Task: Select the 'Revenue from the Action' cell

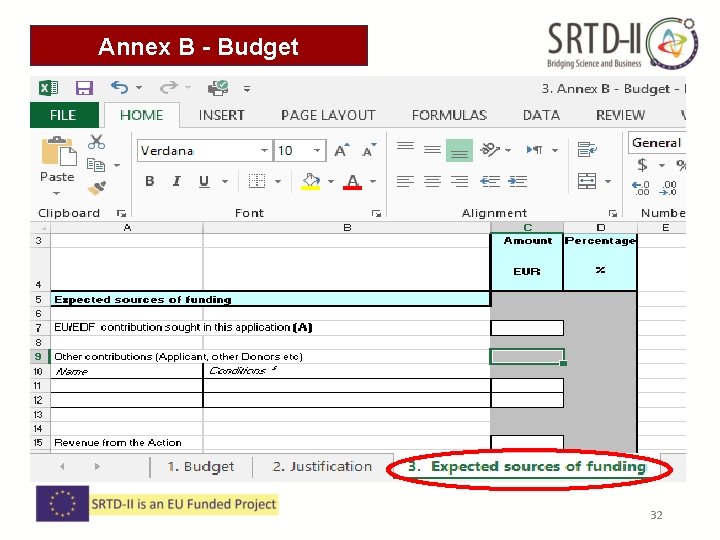Action: tap(126, 443)
